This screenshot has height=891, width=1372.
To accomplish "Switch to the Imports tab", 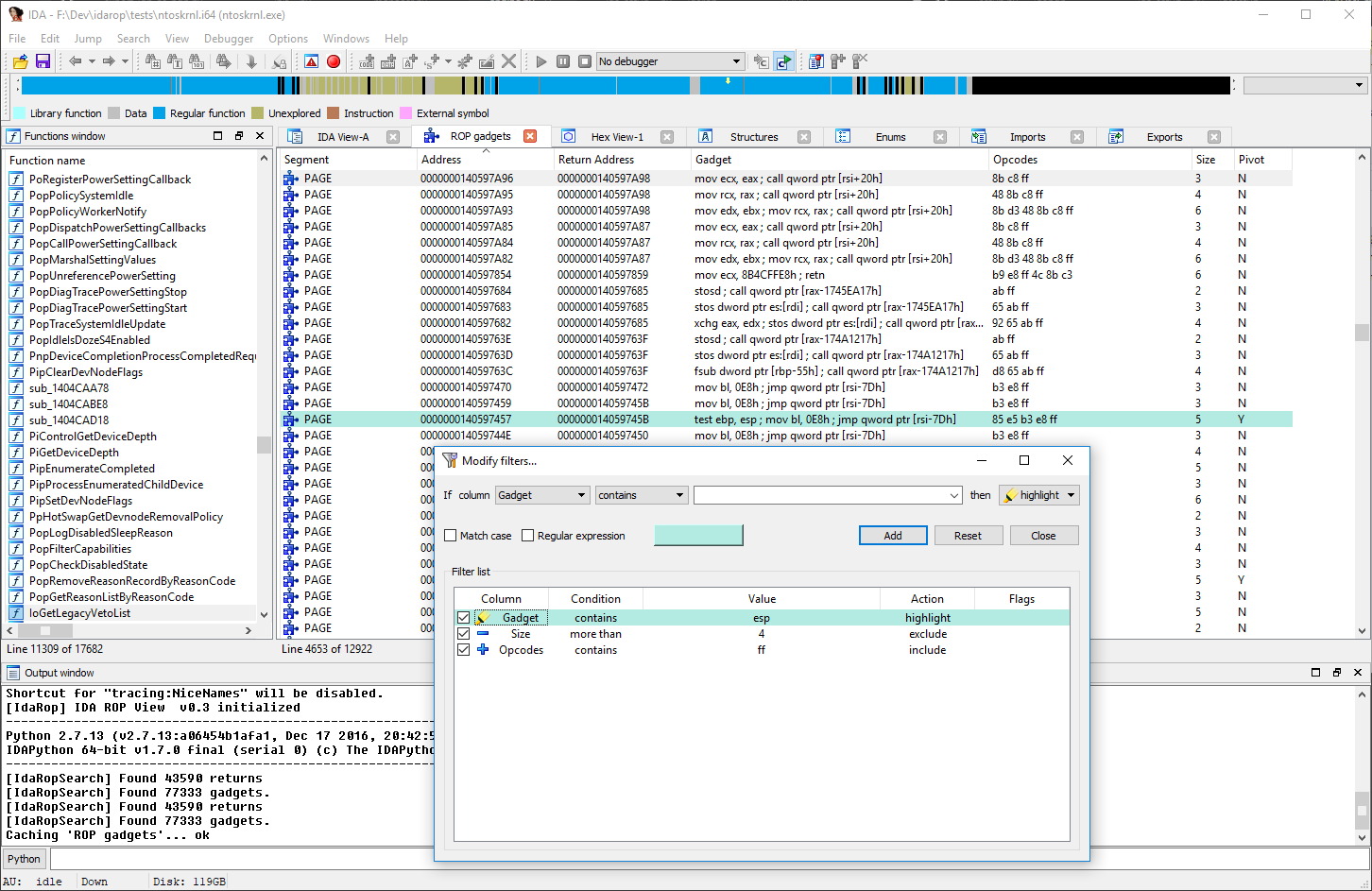I will click(1027, 137).
